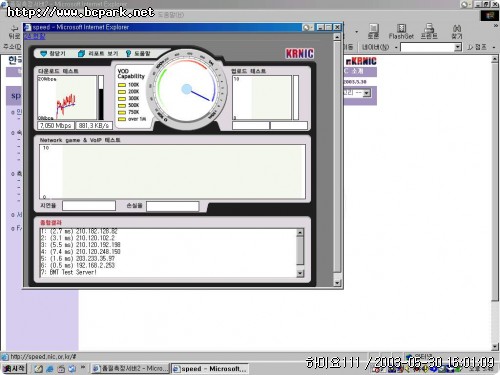This screenshot has width=500, height=375.
Task: Click the underlined link atop the speed window
Action: (35, 36)
